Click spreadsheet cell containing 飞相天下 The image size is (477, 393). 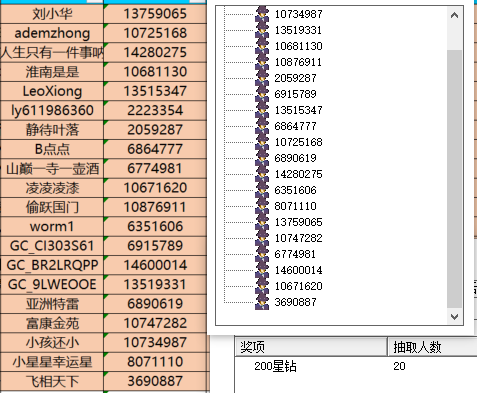(x=52, y=381)
